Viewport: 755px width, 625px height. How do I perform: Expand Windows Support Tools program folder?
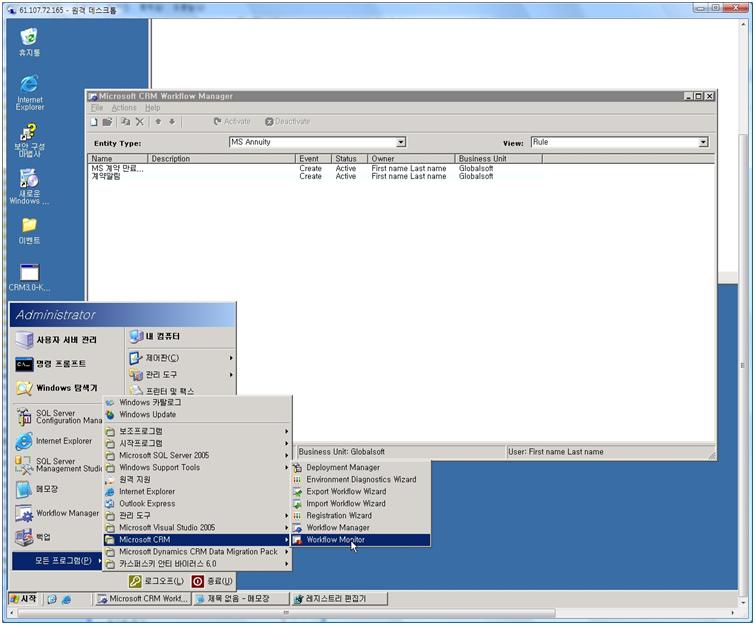pyautogui.click(x=197, y=468)
